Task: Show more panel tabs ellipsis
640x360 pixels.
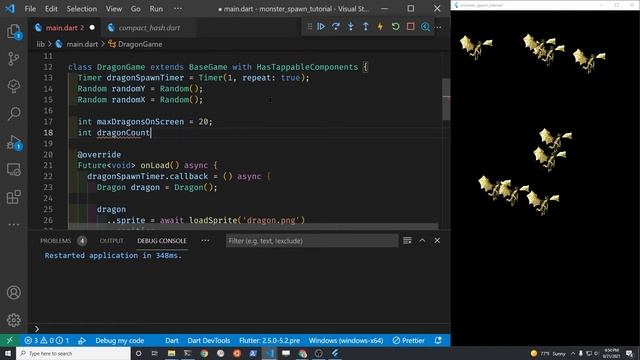Action: (x=205, y=240)
